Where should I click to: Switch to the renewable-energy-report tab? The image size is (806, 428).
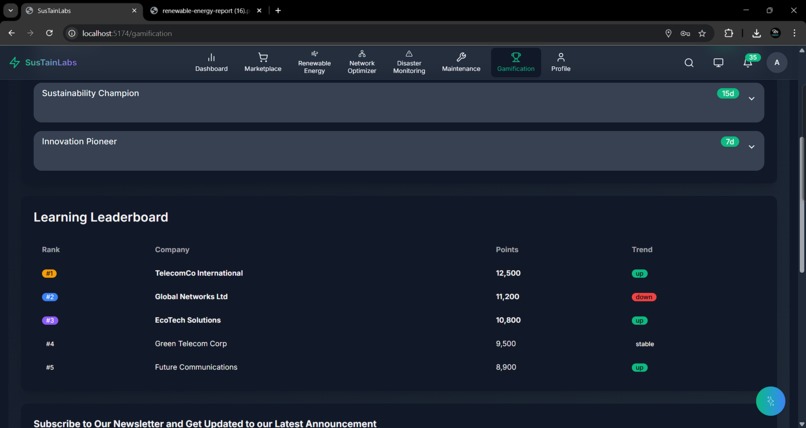[x=206, y=10]
